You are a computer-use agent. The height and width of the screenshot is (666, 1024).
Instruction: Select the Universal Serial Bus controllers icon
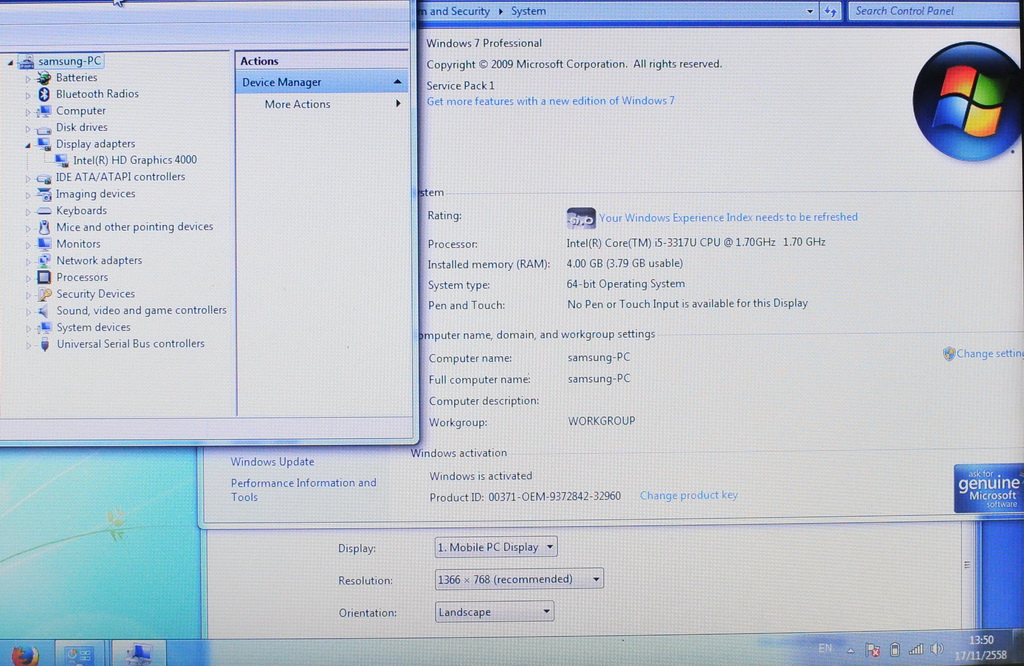pyautogui.click(x=44, y=344)
